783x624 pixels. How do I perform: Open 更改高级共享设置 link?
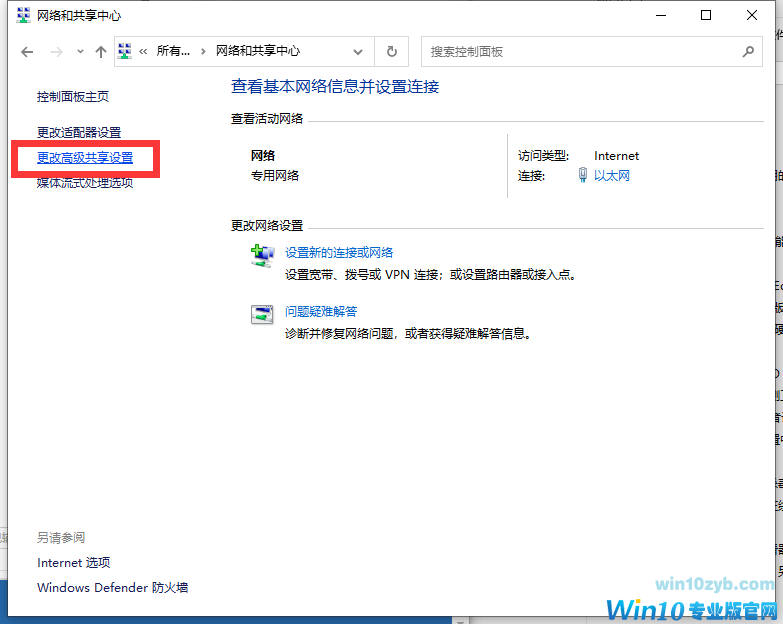point(85,158)
